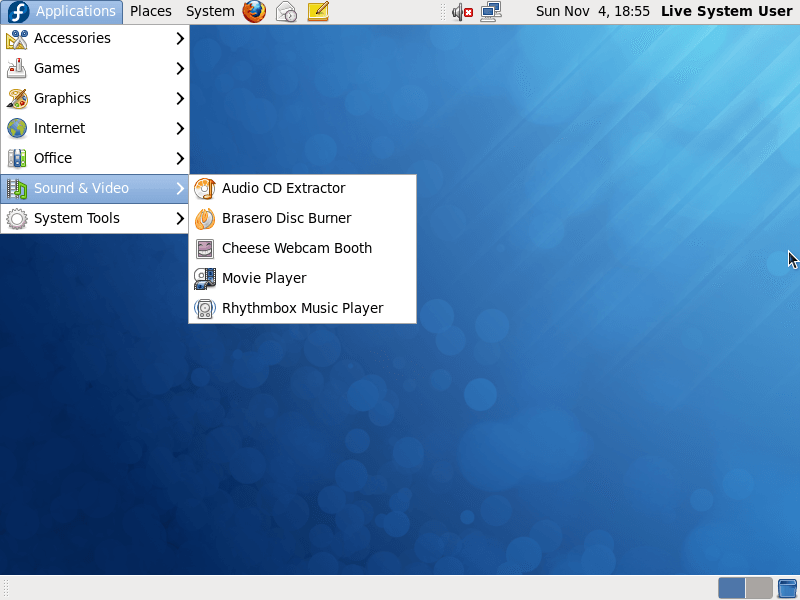Click the muted volume speaker icon
Screen dimensions: 800x600
pyautogui.click(x=462, y=12)
